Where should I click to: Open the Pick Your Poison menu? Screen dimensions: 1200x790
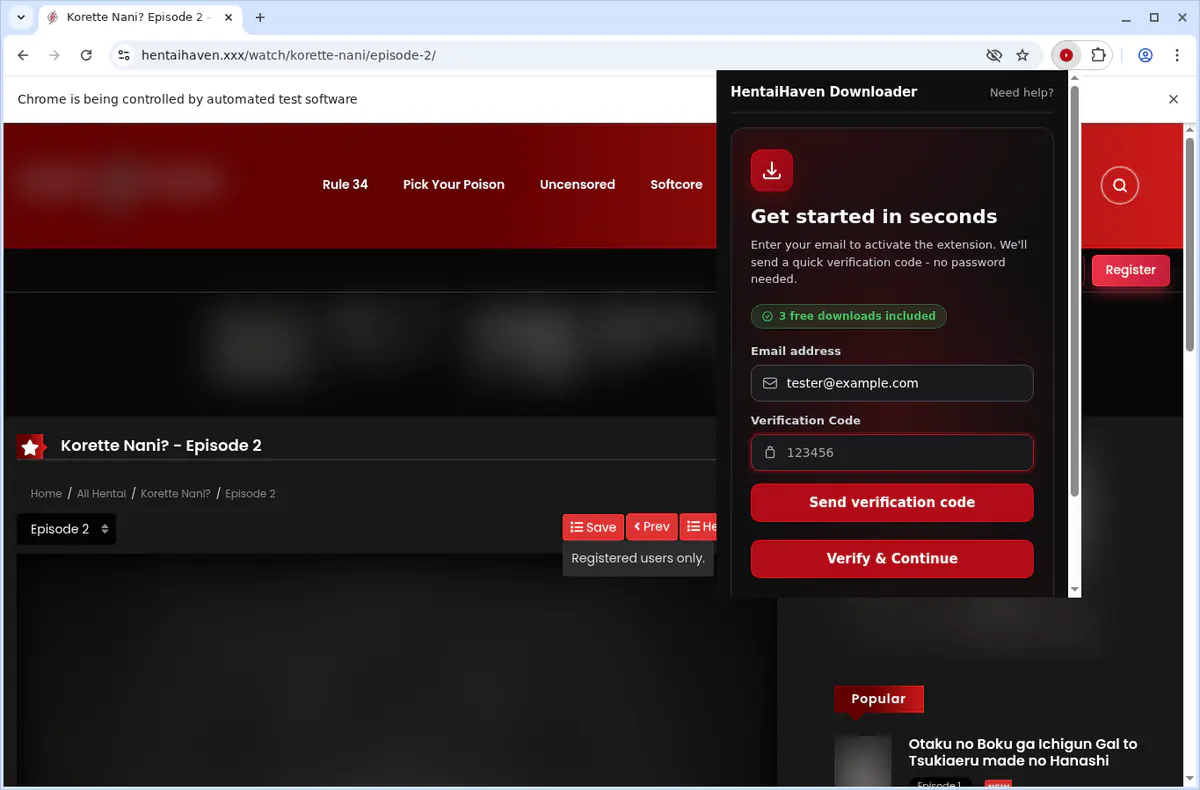coord(453,184)
